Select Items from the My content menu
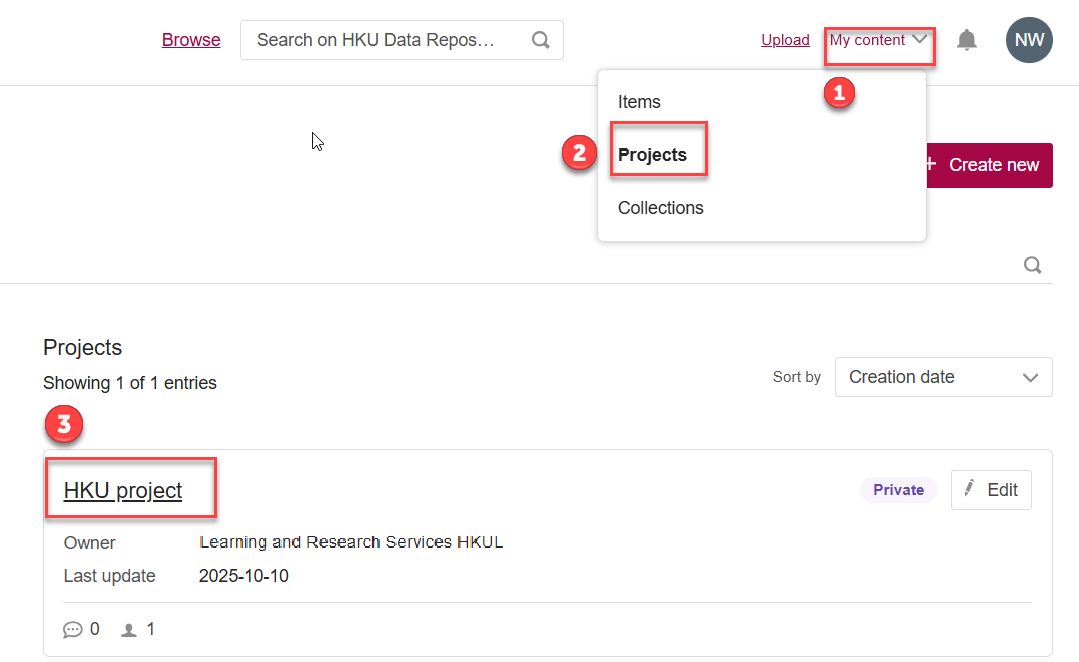The image size is (1079, 662). [639, 102]
